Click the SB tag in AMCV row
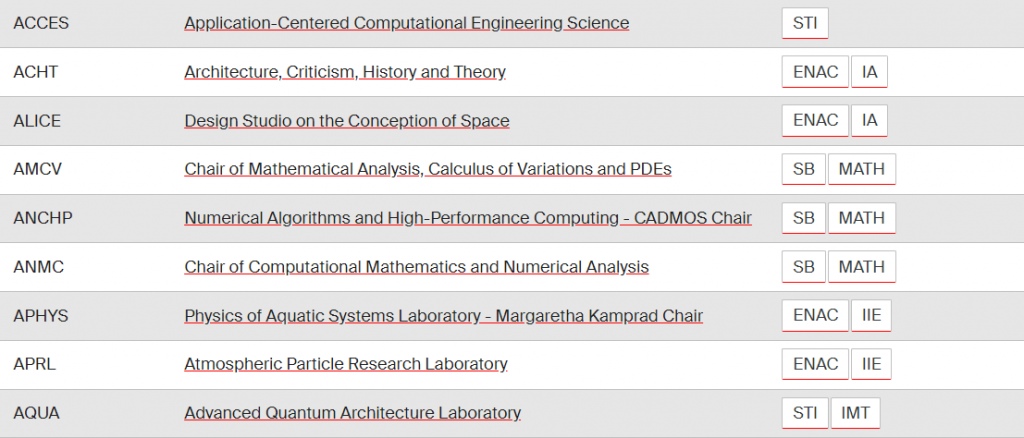This screenshot has height=438, width=1024. click(x=803, y=169)
